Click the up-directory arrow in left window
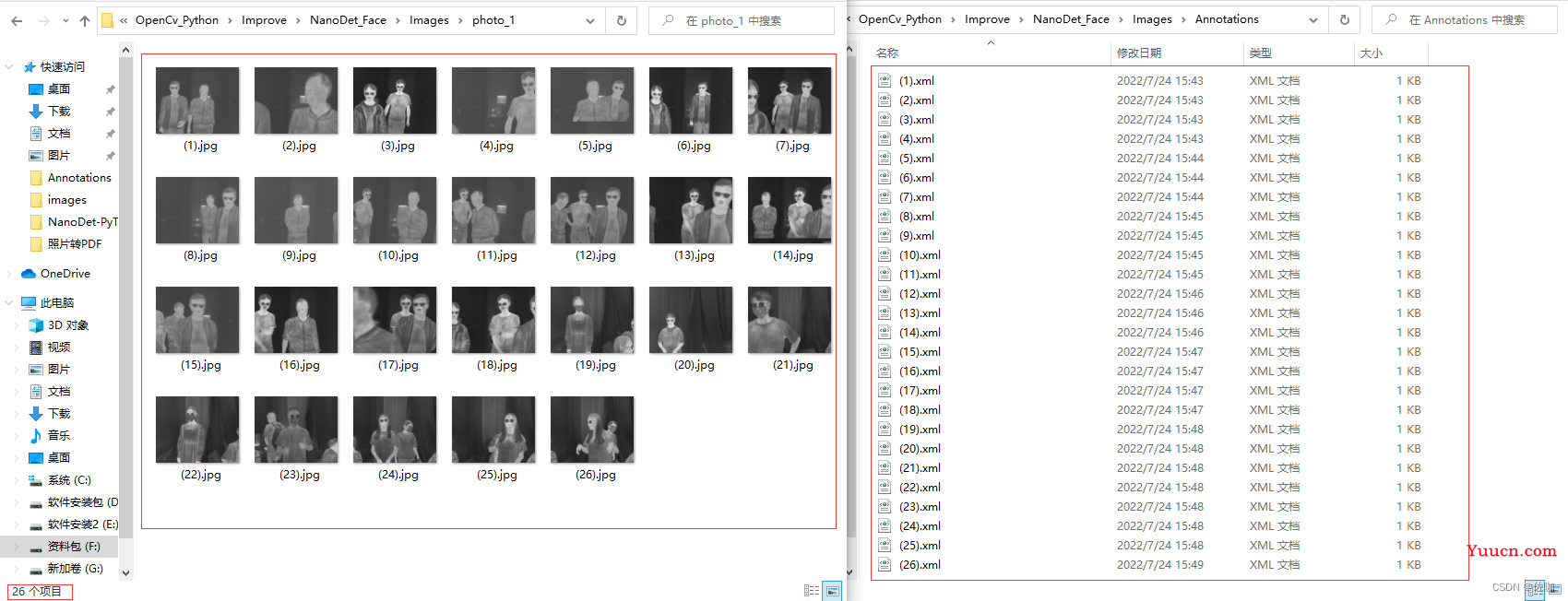This screenshot has height=601, width=1568. click(85, 20)
